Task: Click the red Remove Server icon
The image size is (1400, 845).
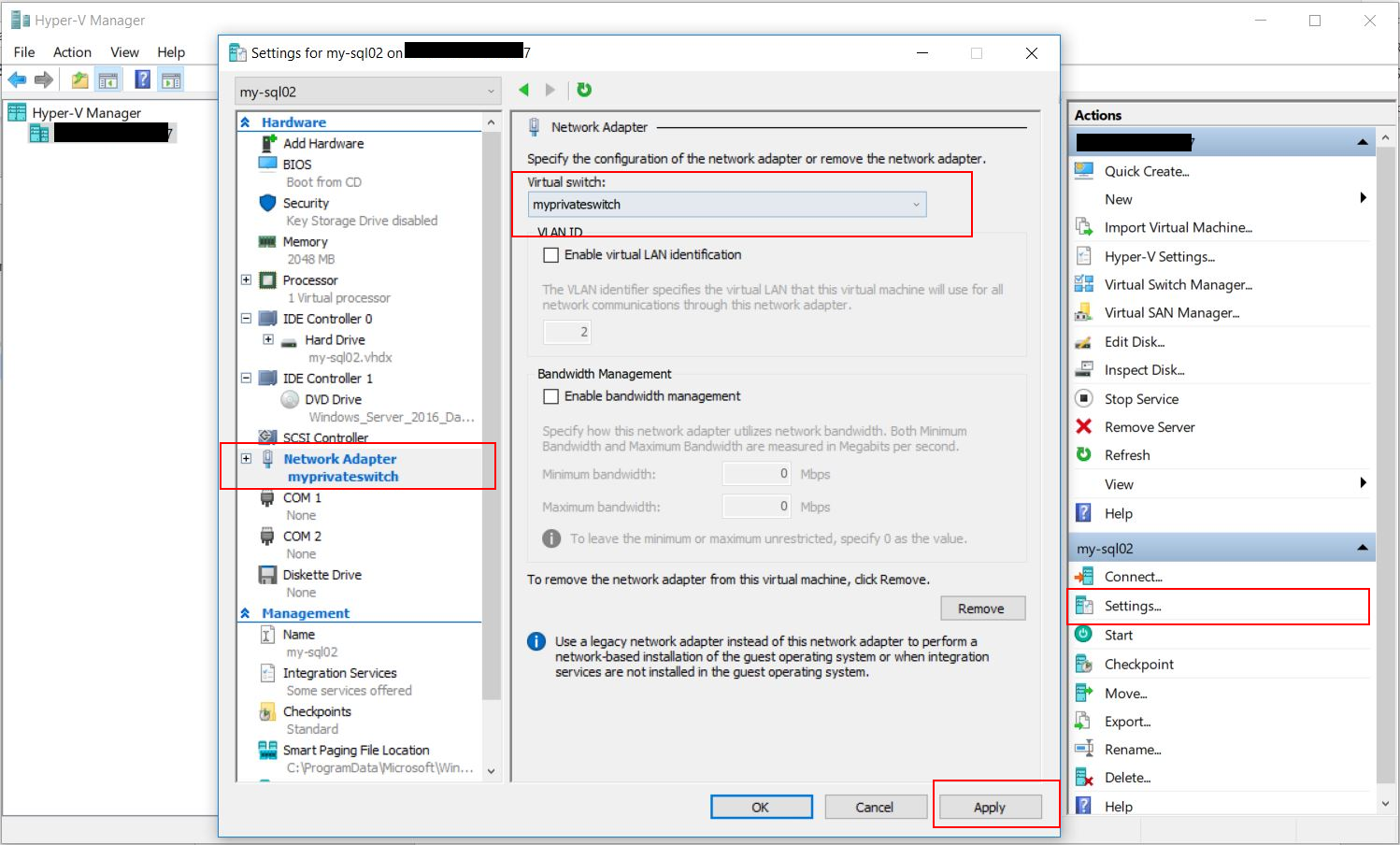Action: 1084,426
